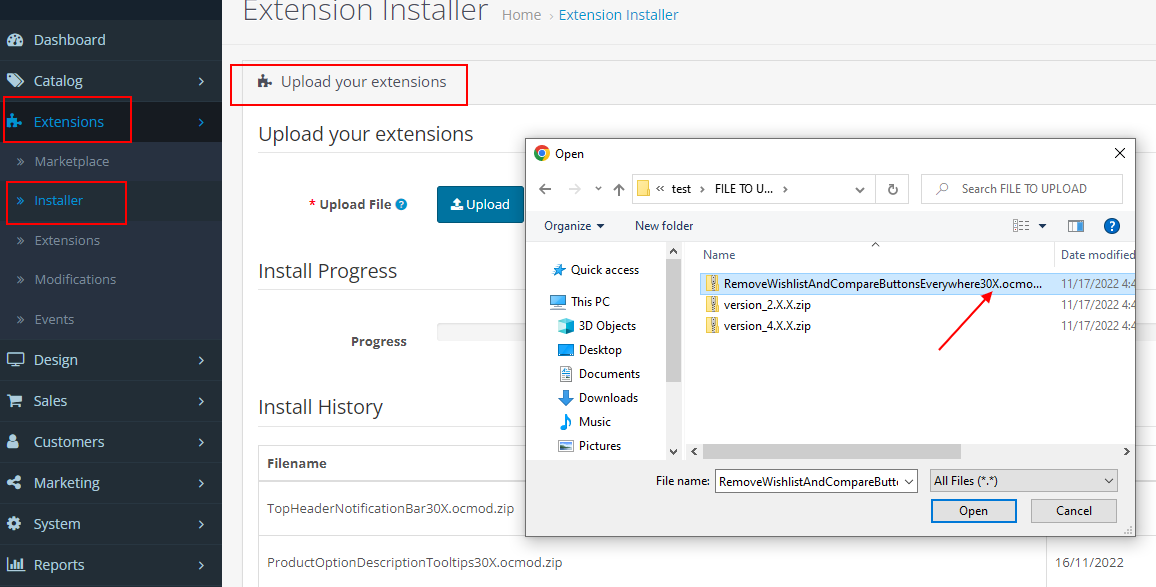Open the Organize dropdown menu

point(574,226)
